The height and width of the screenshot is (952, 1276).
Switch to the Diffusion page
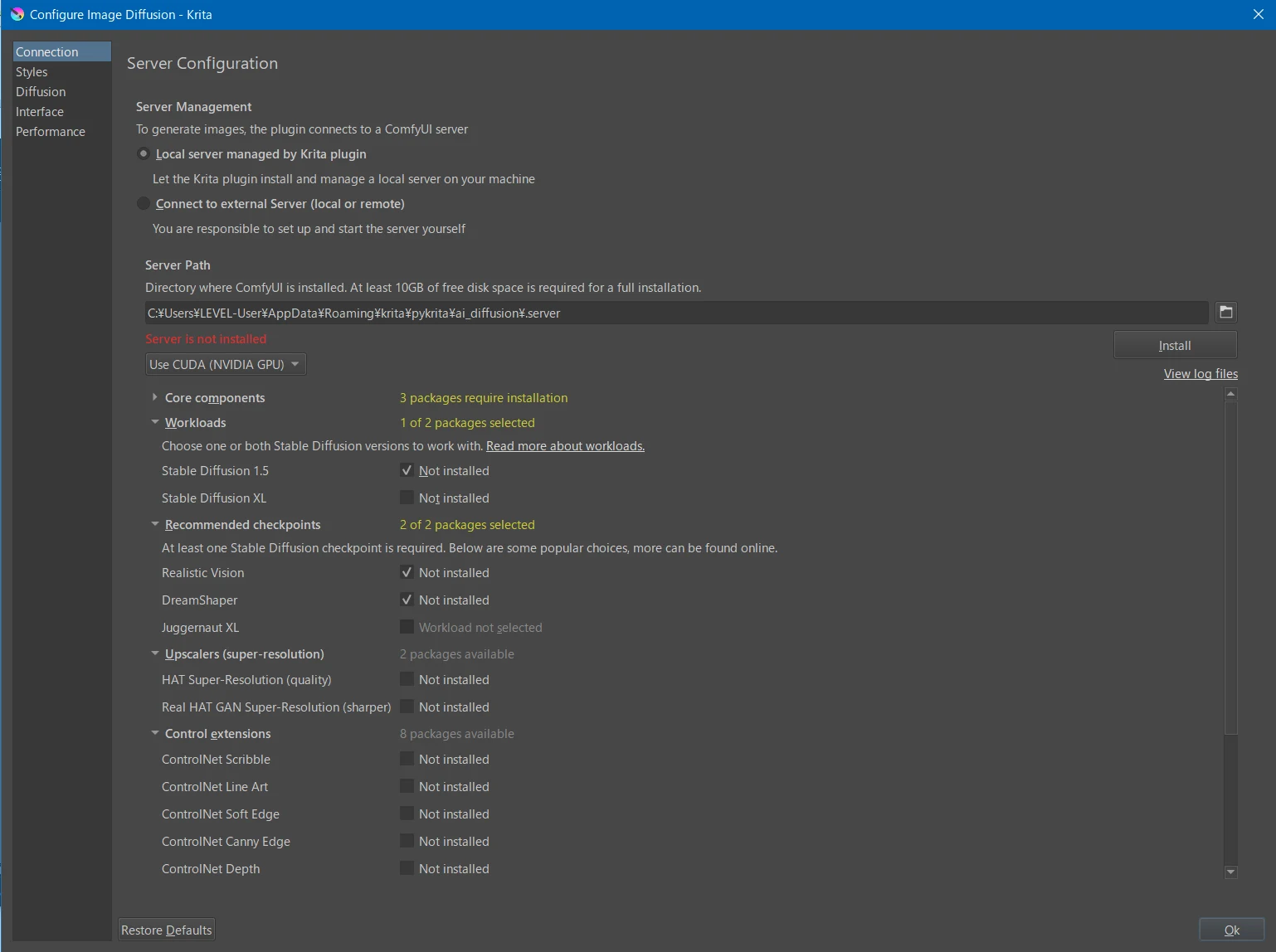(61, 91)
